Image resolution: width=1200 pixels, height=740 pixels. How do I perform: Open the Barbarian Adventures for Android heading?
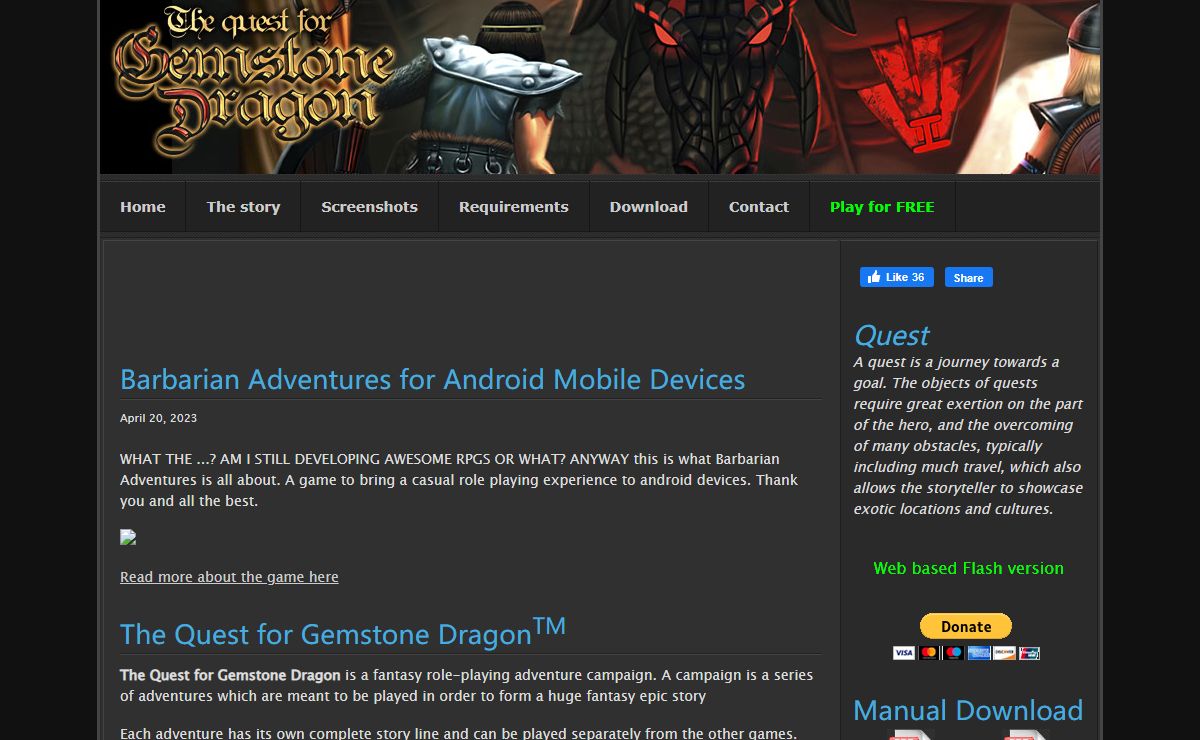point(432,379)
